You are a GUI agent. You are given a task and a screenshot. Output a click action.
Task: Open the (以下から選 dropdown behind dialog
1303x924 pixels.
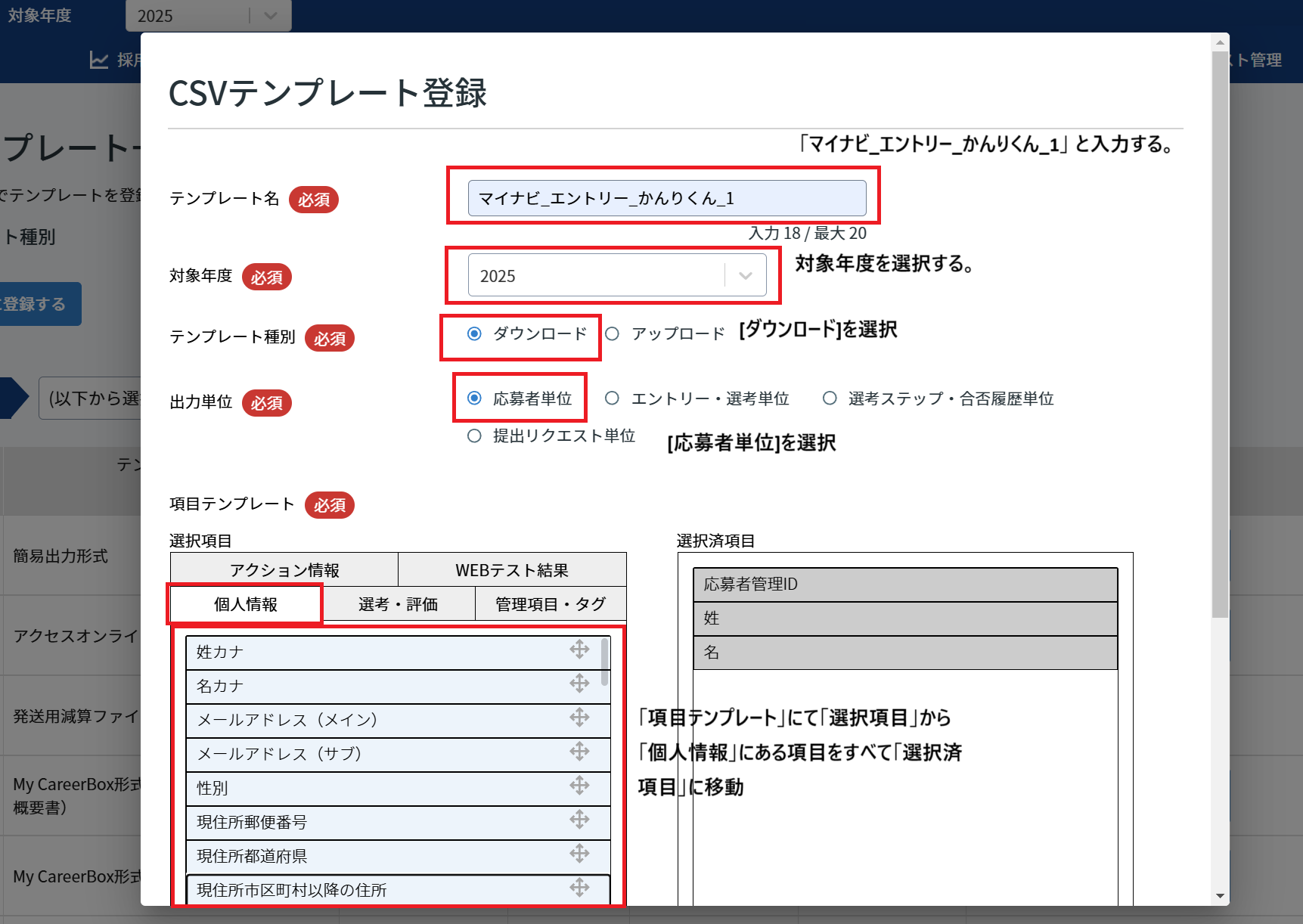tap(91, 398)
